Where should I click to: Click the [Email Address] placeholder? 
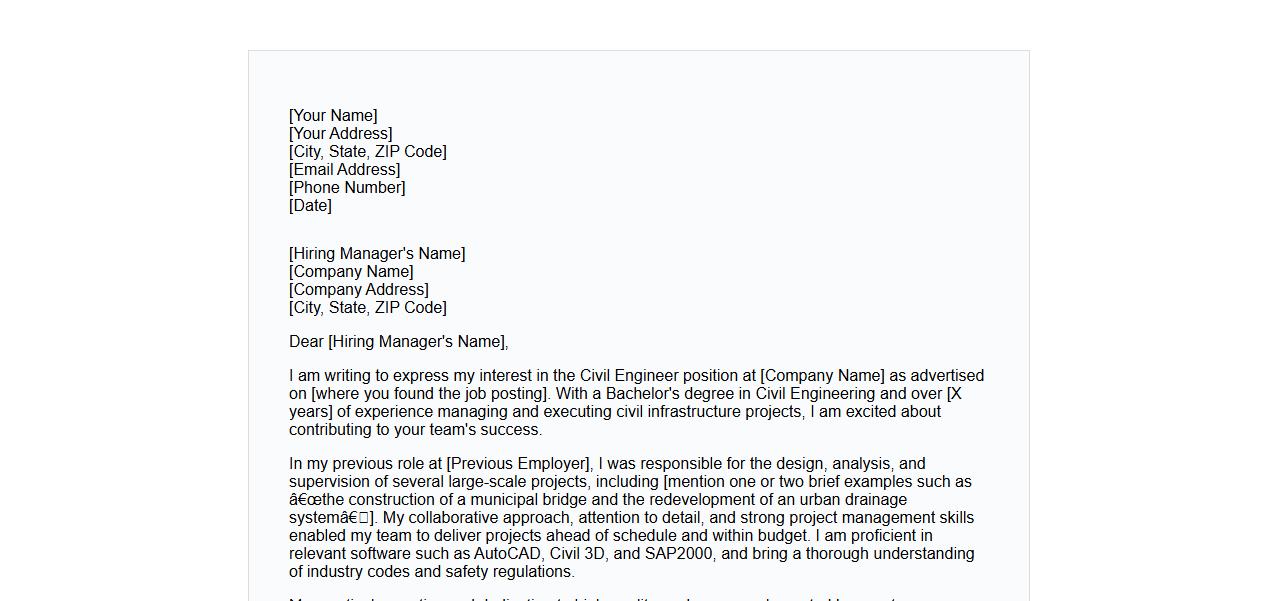click(x=344, y=170)
